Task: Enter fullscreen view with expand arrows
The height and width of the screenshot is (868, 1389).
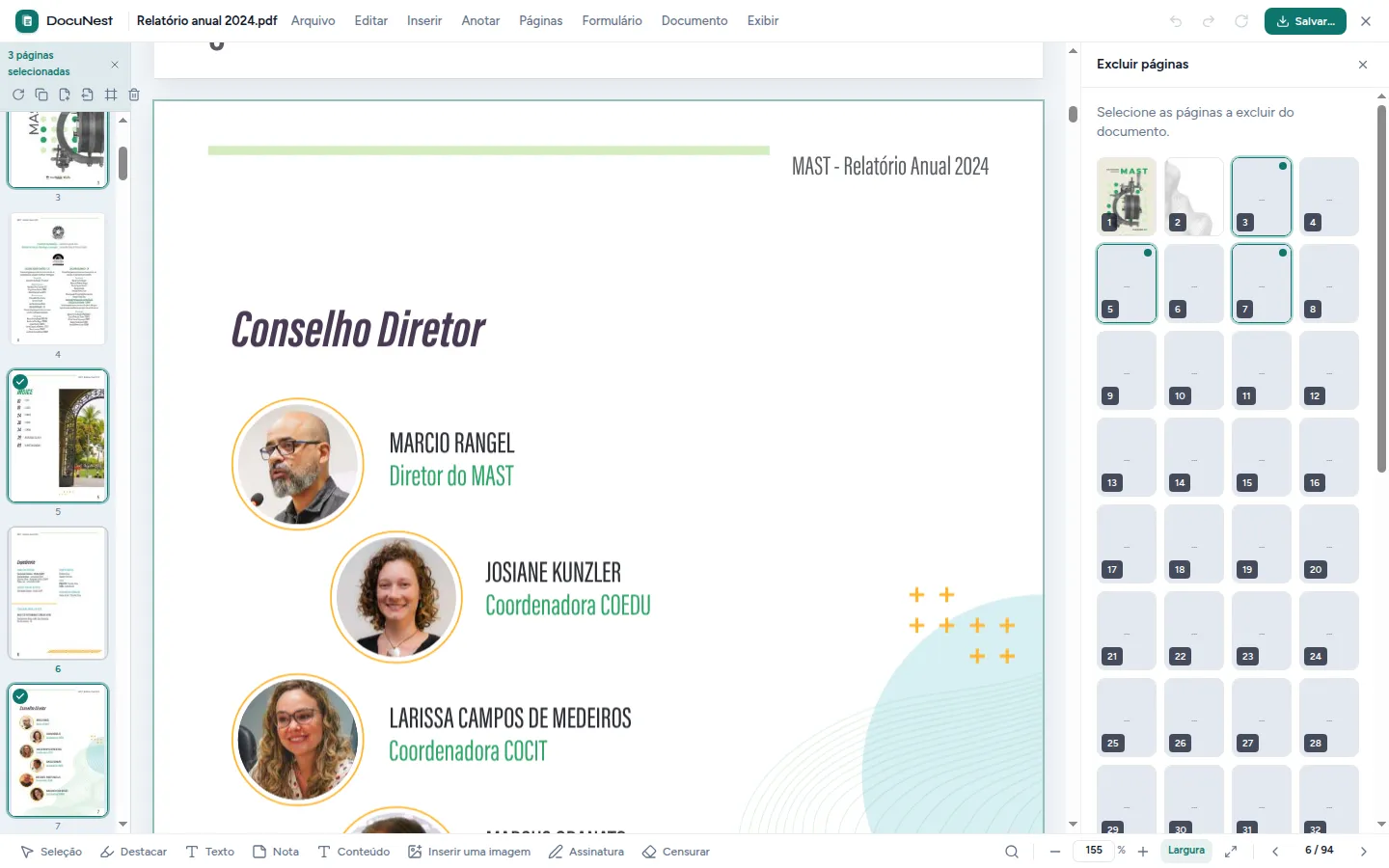Action: tap(1231, 852)
